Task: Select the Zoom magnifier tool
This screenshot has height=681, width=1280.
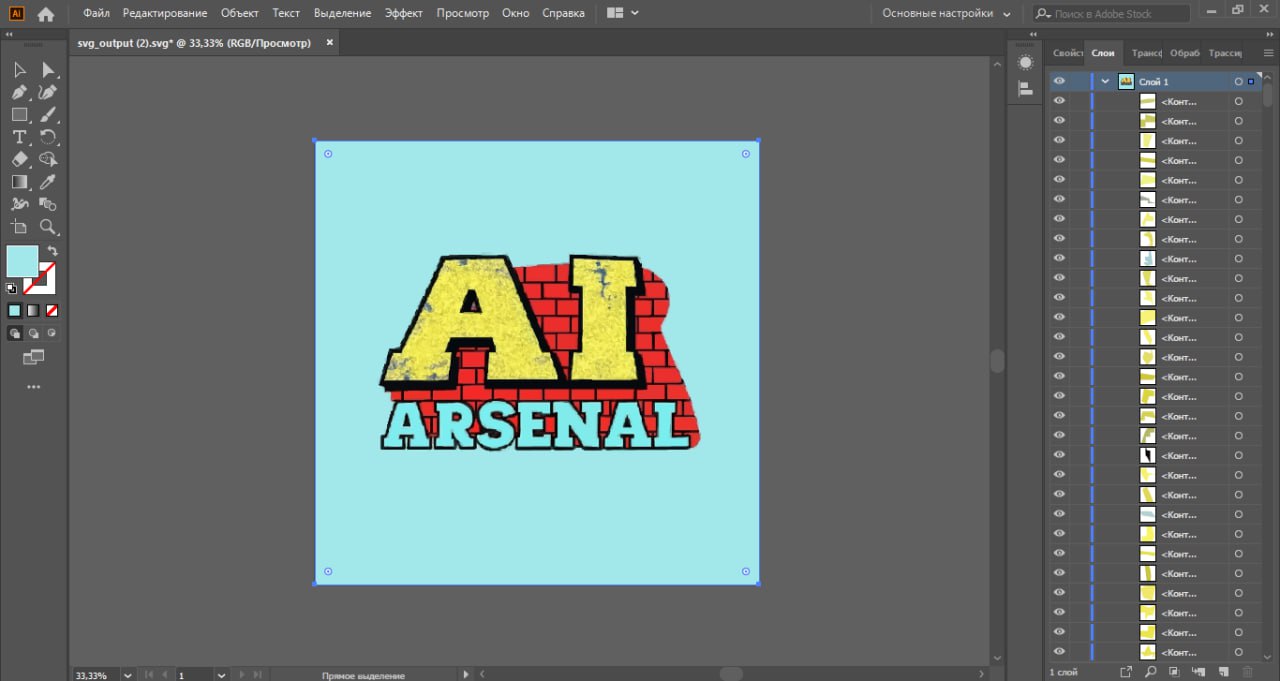Action: coord(48,227)
